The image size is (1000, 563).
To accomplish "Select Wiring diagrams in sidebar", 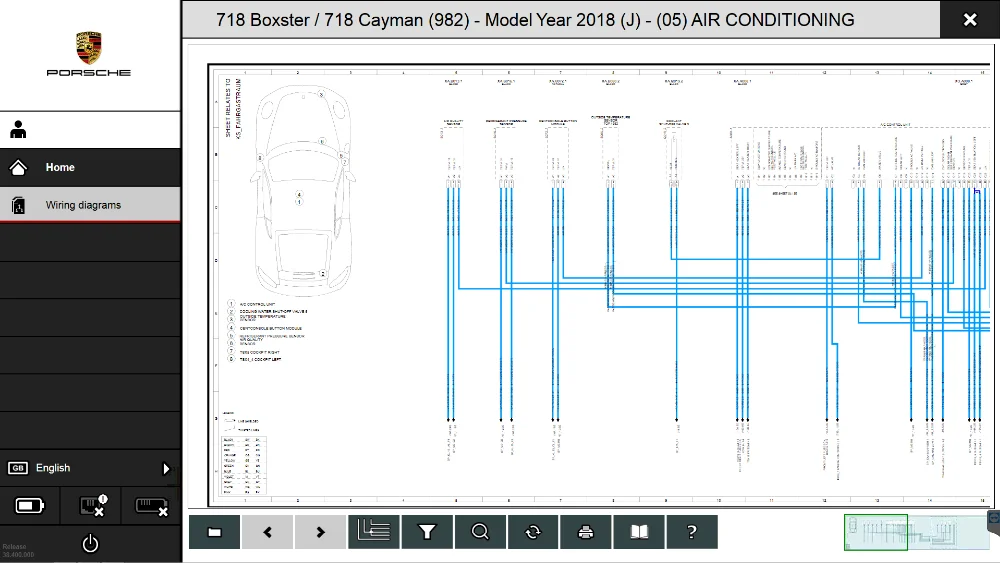I will click(90, 205).
